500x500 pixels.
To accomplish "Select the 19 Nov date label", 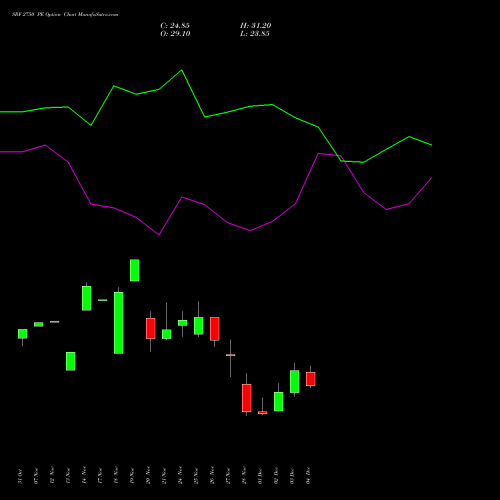I will pyautogui.click(x=132, y=476).
